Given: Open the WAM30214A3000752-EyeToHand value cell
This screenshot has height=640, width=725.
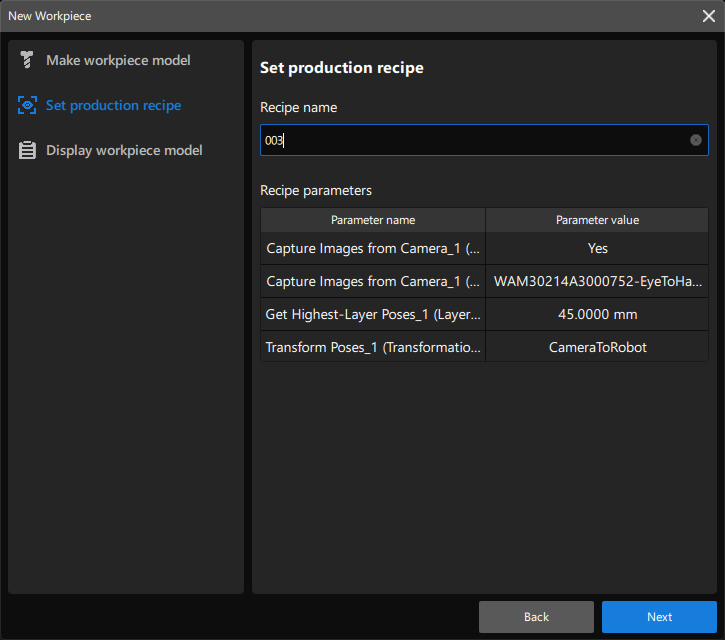Looking at the screenshot, I should click(x=597, y=282).
